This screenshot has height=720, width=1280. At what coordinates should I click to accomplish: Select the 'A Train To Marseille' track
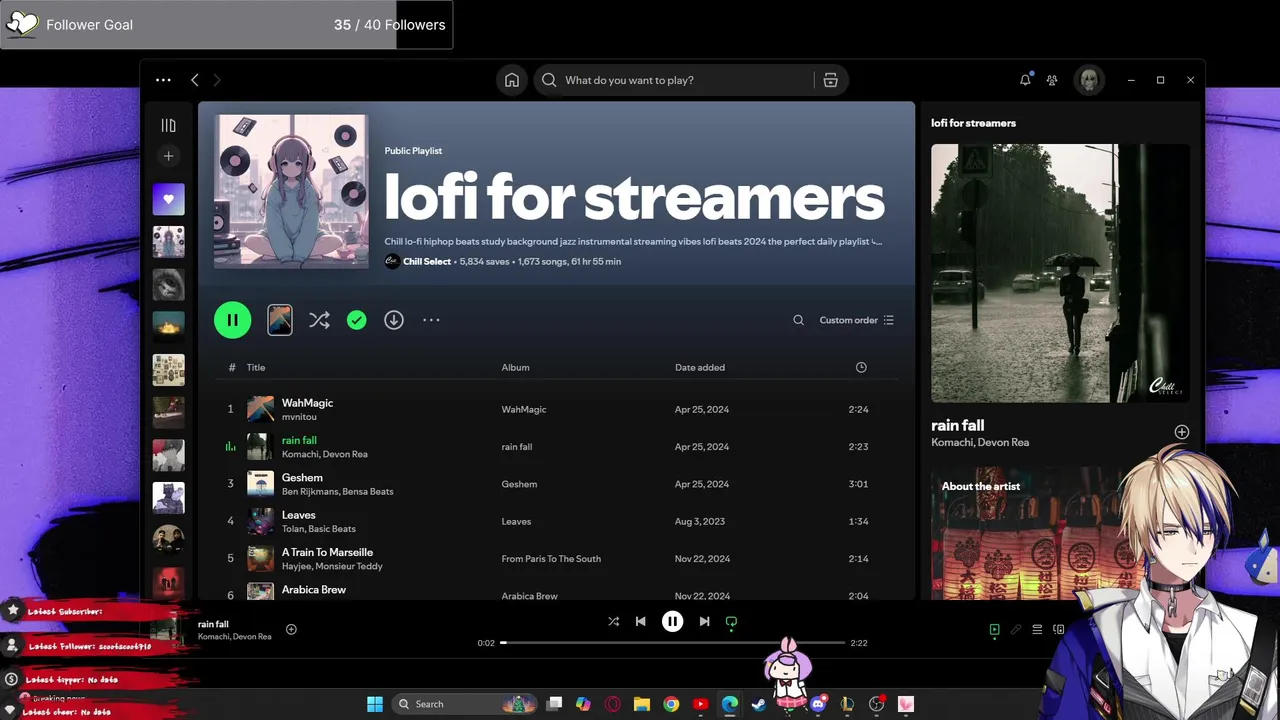click(x=327, y=552)
